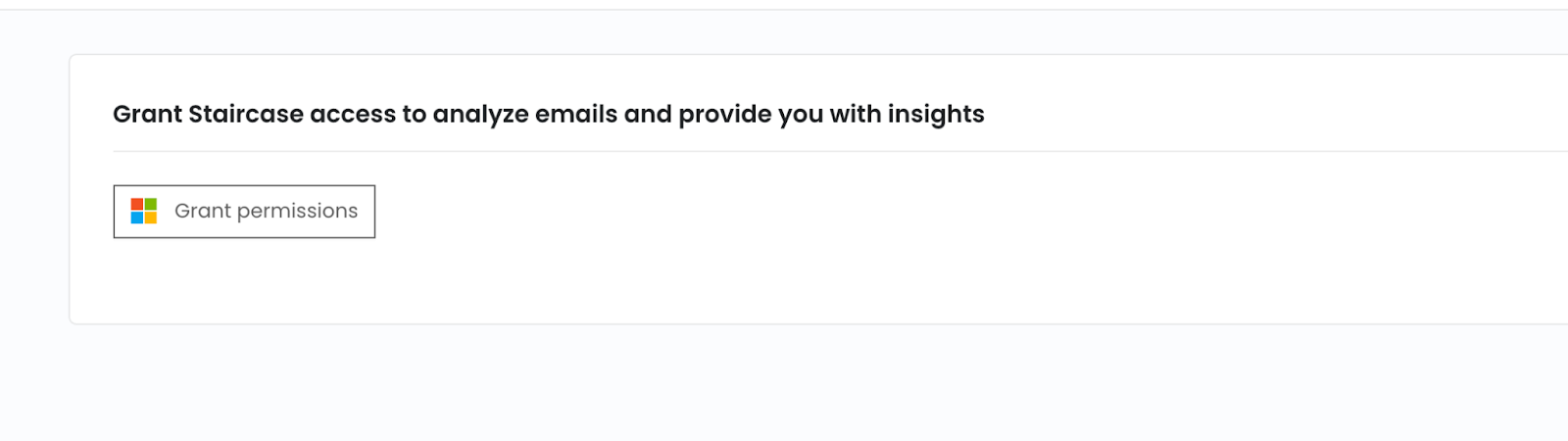Click the word 'Staircase' in heading
This screenshot has width=1568, height=441.
[x=246, y=115]
